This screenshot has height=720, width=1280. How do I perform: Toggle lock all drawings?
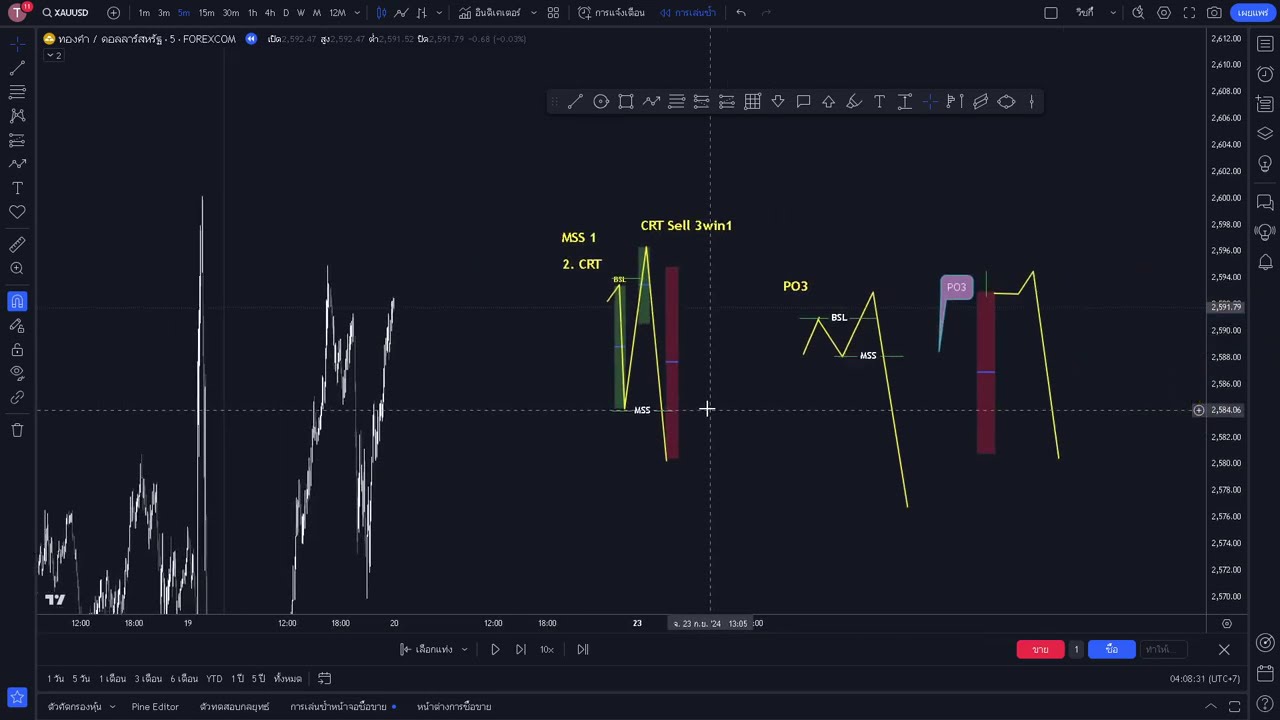click(x=17, y=350)
